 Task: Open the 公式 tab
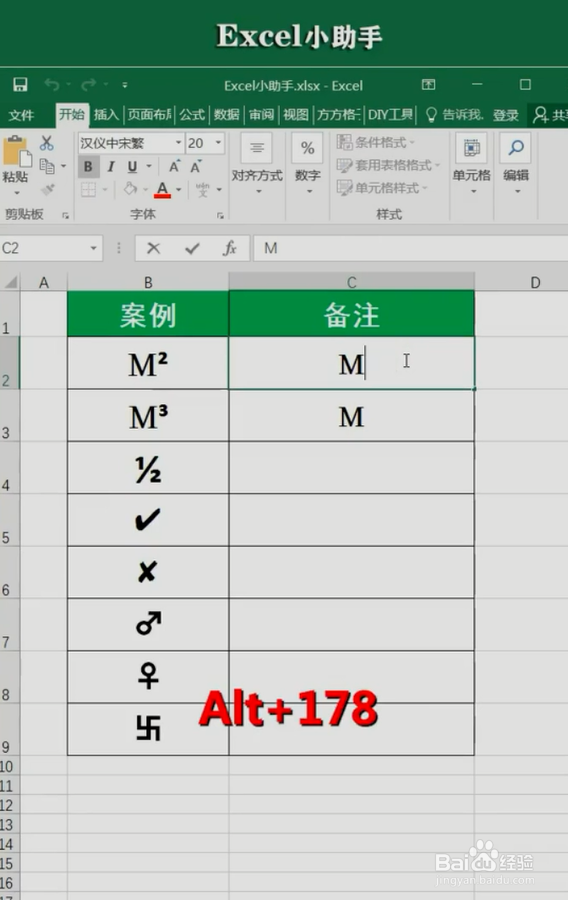click(x=192, y=115)
